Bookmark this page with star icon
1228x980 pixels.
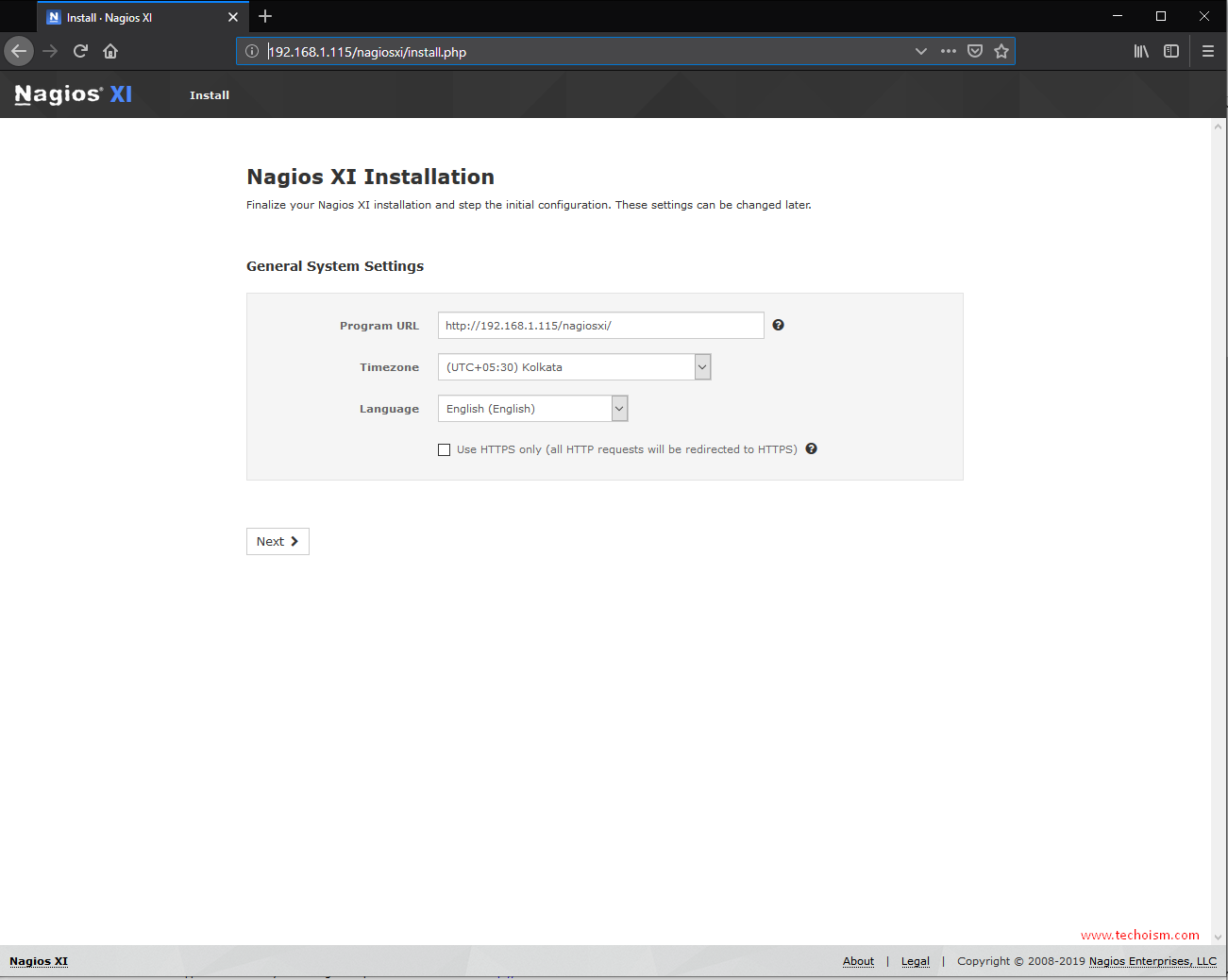tap(1001, 51)
